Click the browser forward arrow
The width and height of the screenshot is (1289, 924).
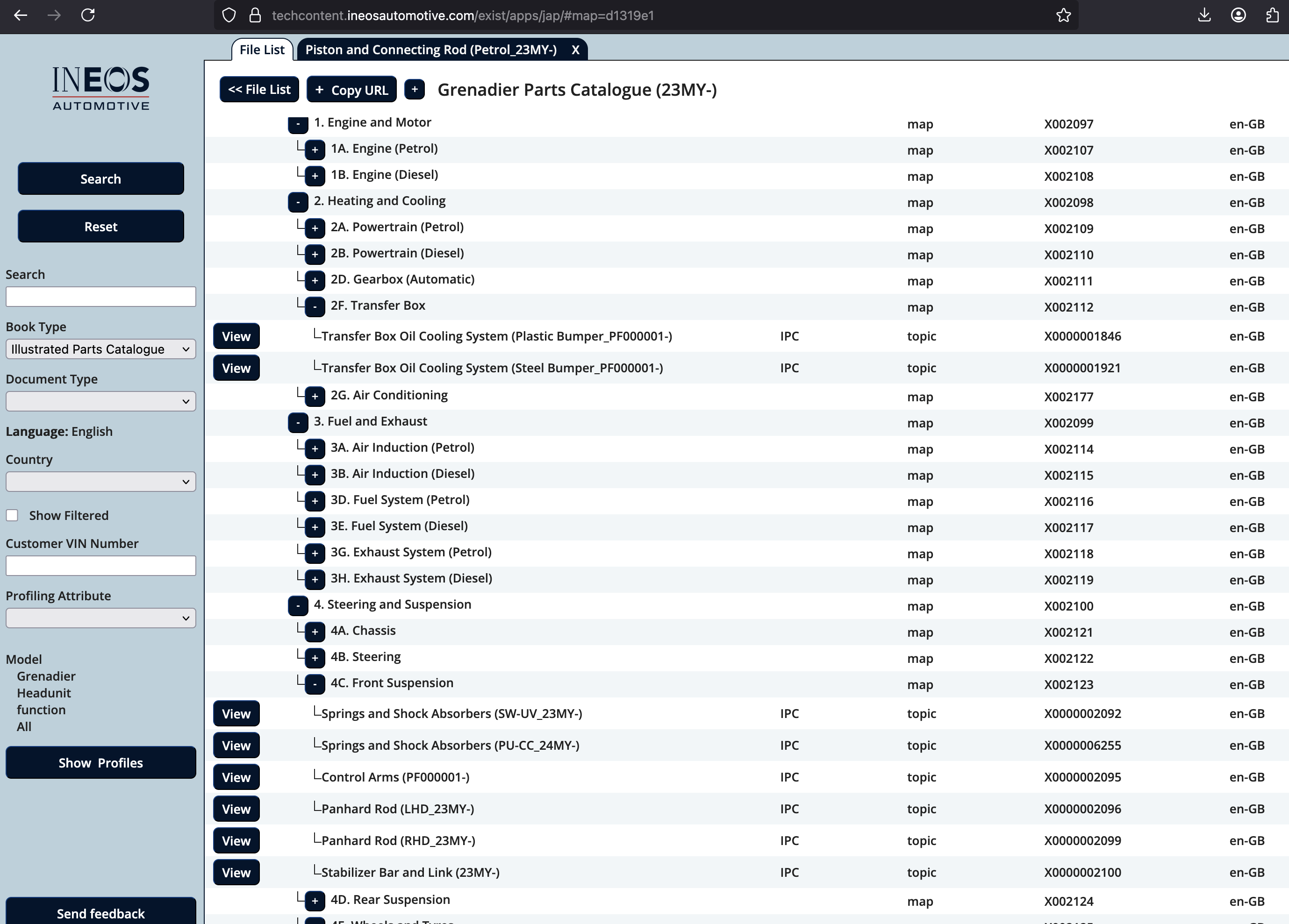[54, 15]
